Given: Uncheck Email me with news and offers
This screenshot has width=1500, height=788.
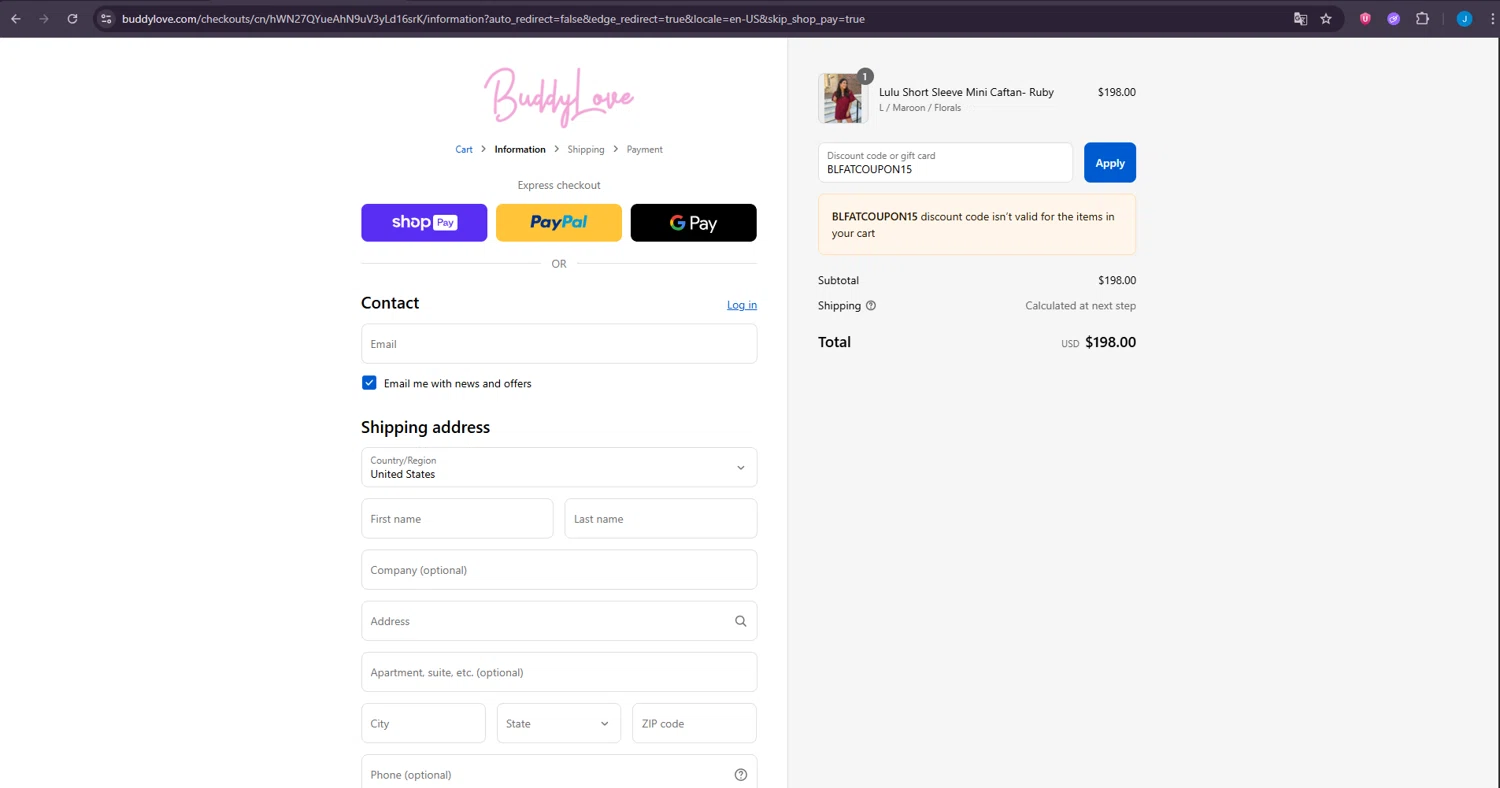Looking at the screenshot, I should 369,383.
